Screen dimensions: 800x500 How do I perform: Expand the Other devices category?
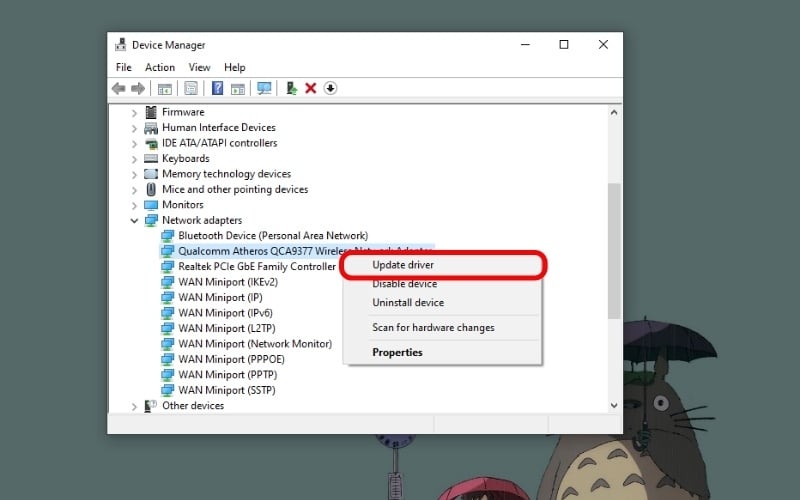135,406
